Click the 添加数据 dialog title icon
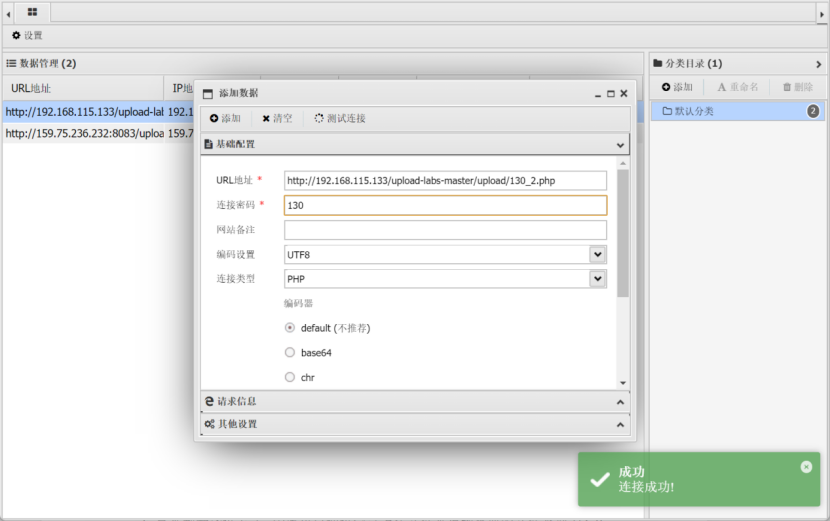This screenshot has width=830, height=521. 208,94
